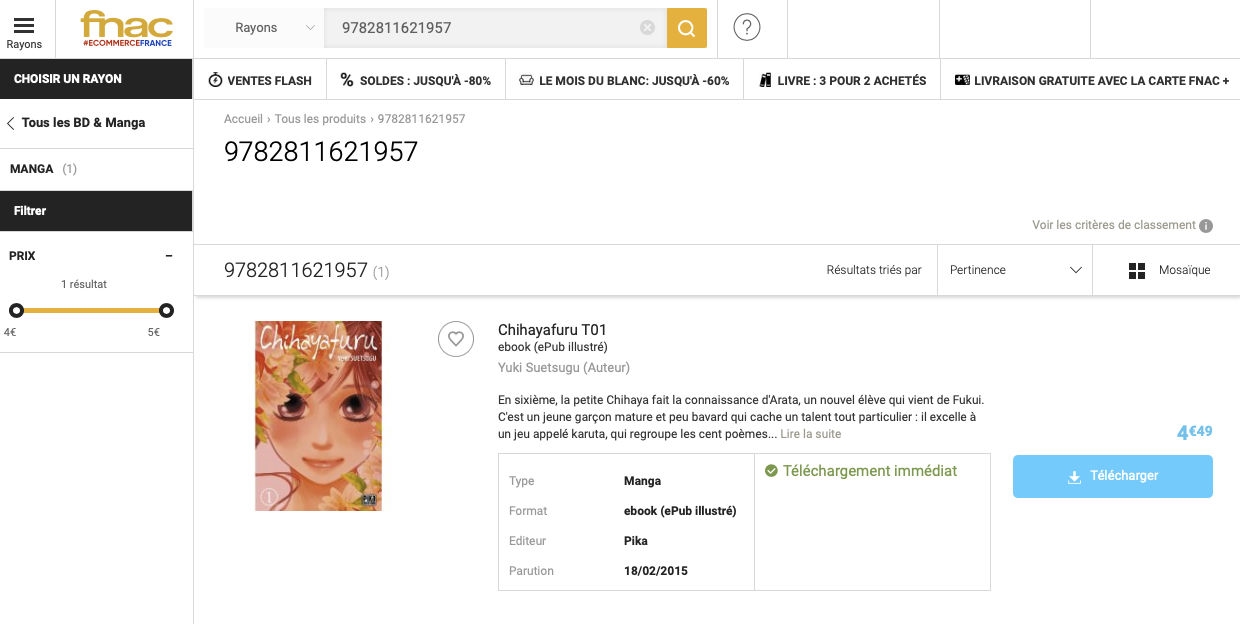Viewport: 1240px width, 624px height.
Task: Add Chihayafuru T01 to wishlist via heart icon
Action: pyautogui.click(x=456, y=339)
